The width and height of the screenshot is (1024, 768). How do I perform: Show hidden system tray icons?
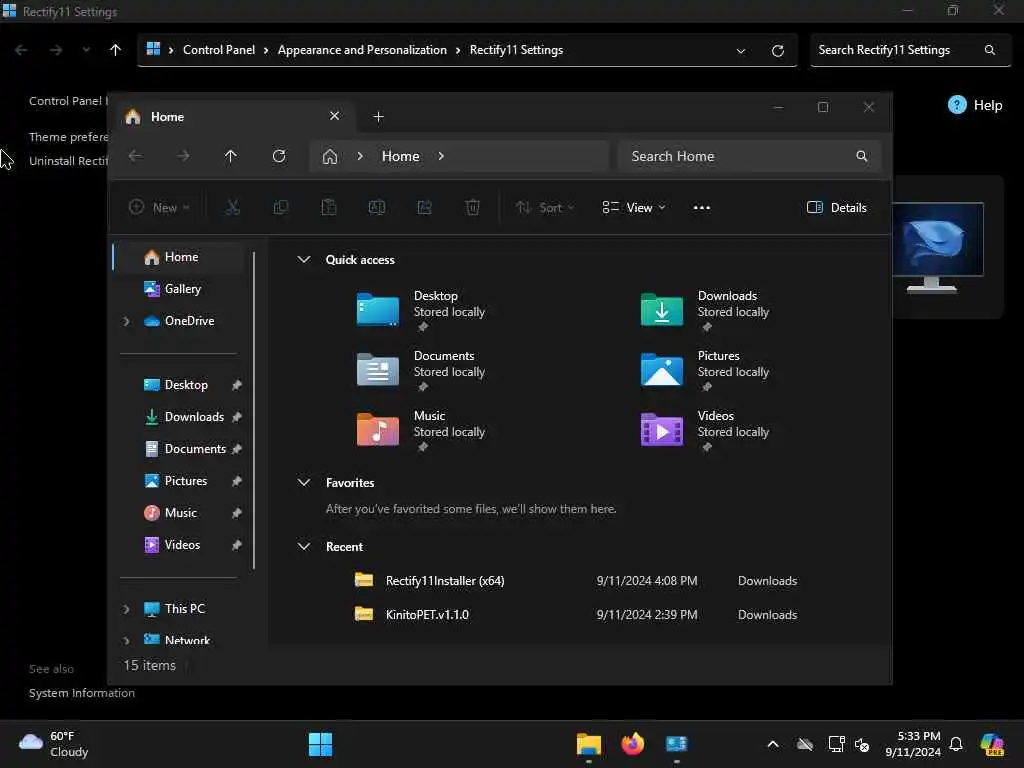[x=773, y=744]
